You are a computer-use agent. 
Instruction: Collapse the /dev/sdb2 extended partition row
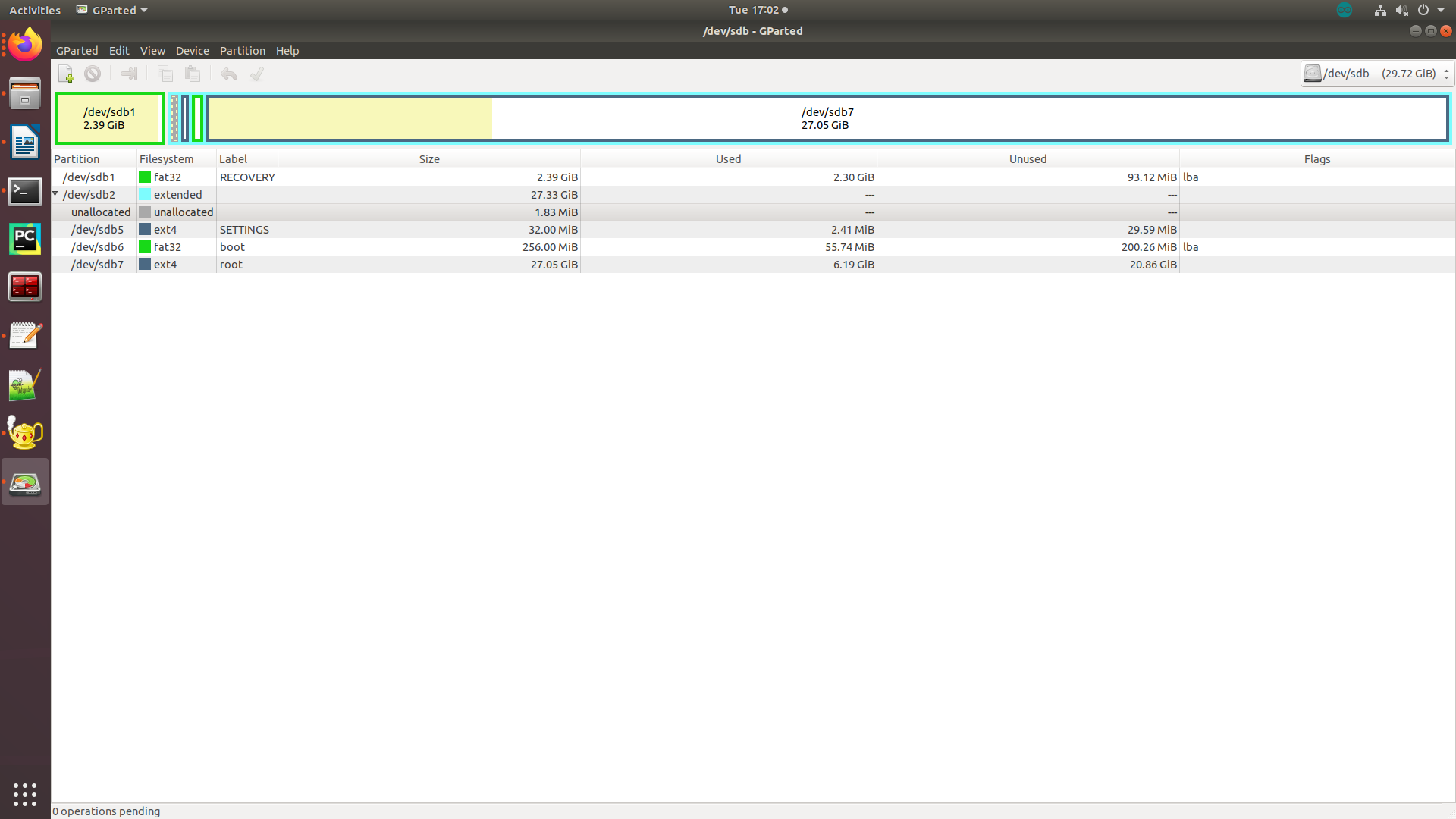click(55, 194)
